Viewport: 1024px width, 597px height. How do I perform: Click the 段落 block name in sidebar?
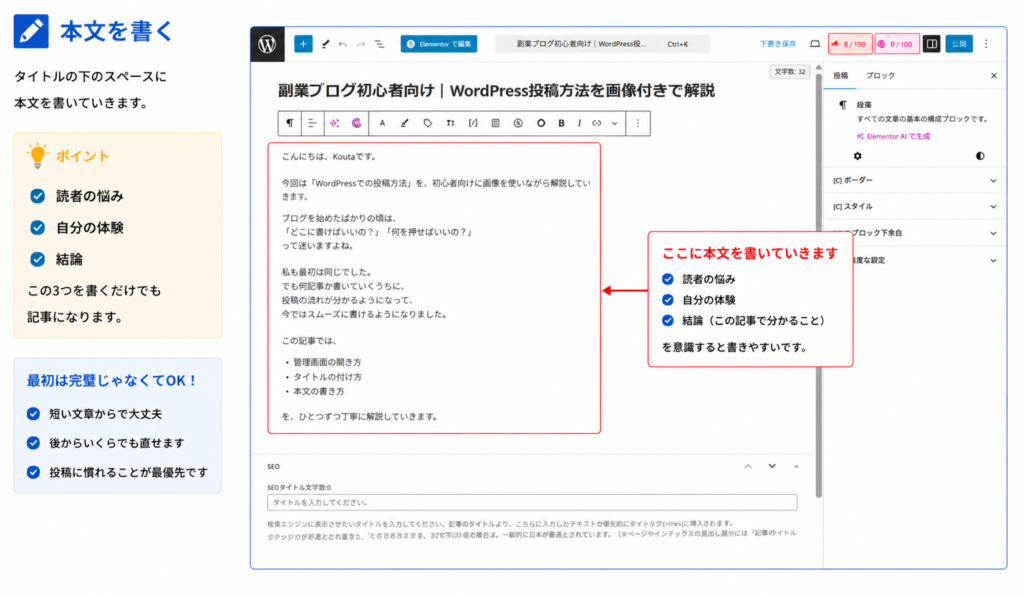tap(863, 105)
